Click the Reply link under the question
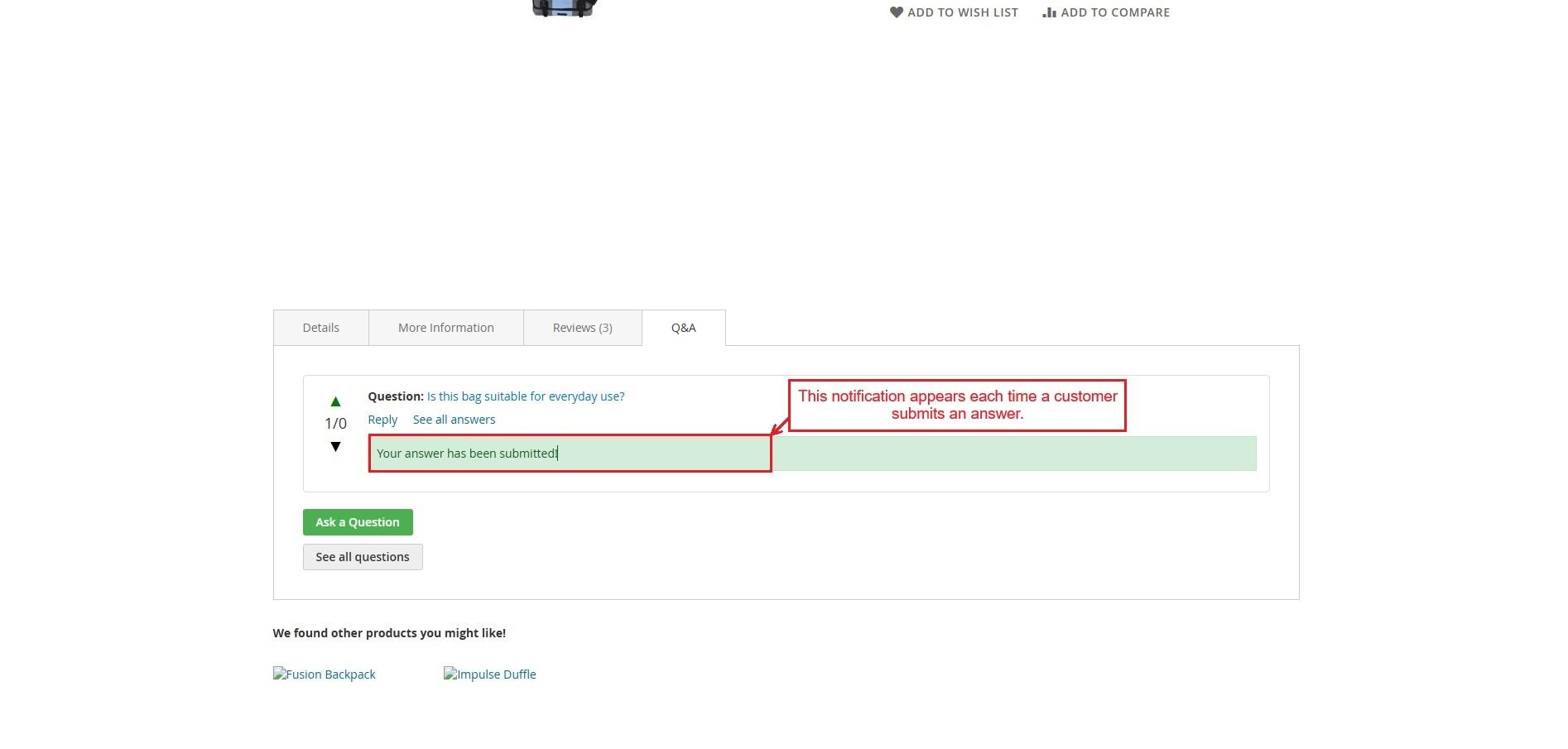Viewport: 1568px width, 749px height. [x=382, y=420]
